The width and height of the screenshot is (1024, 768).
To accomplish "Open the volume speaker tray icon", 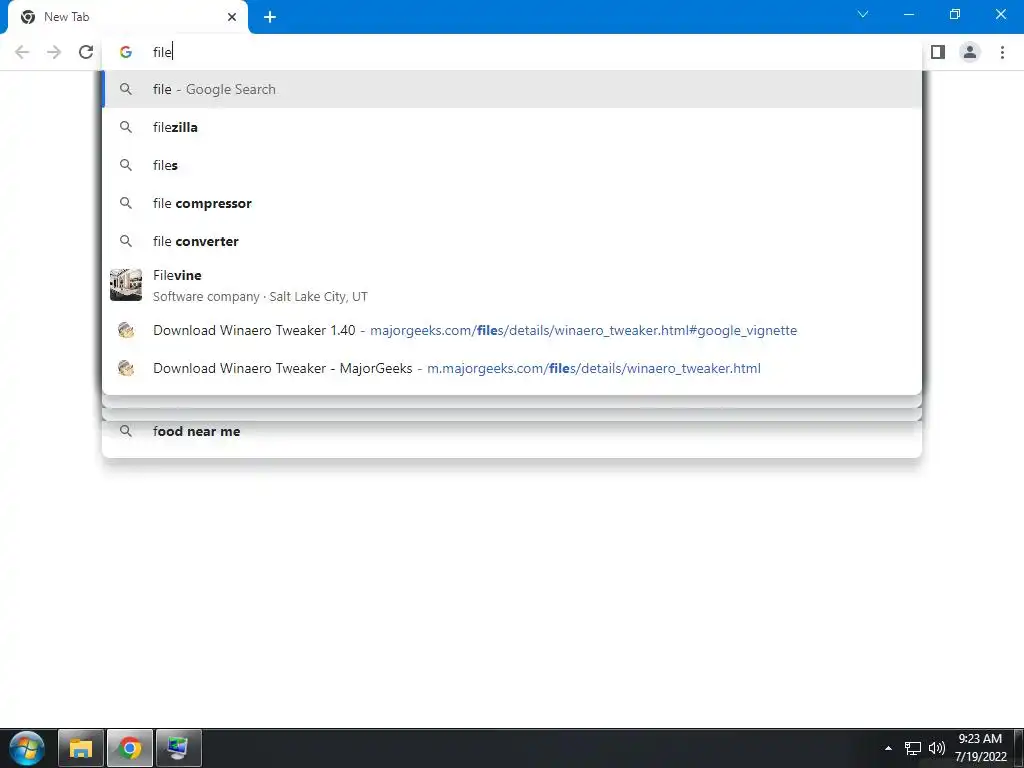I will [x=936, y=748].
